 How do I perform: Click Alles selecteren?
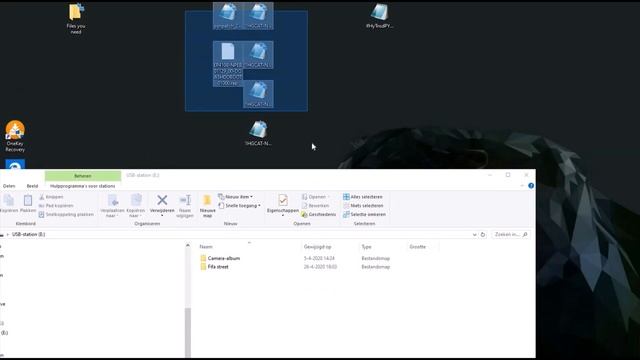[363, 197]
